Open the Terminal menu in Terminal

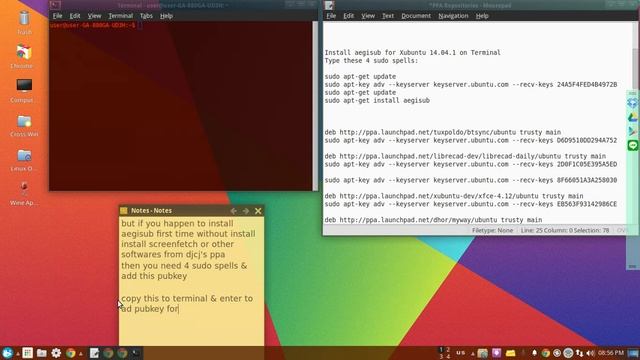pos(120,16)
